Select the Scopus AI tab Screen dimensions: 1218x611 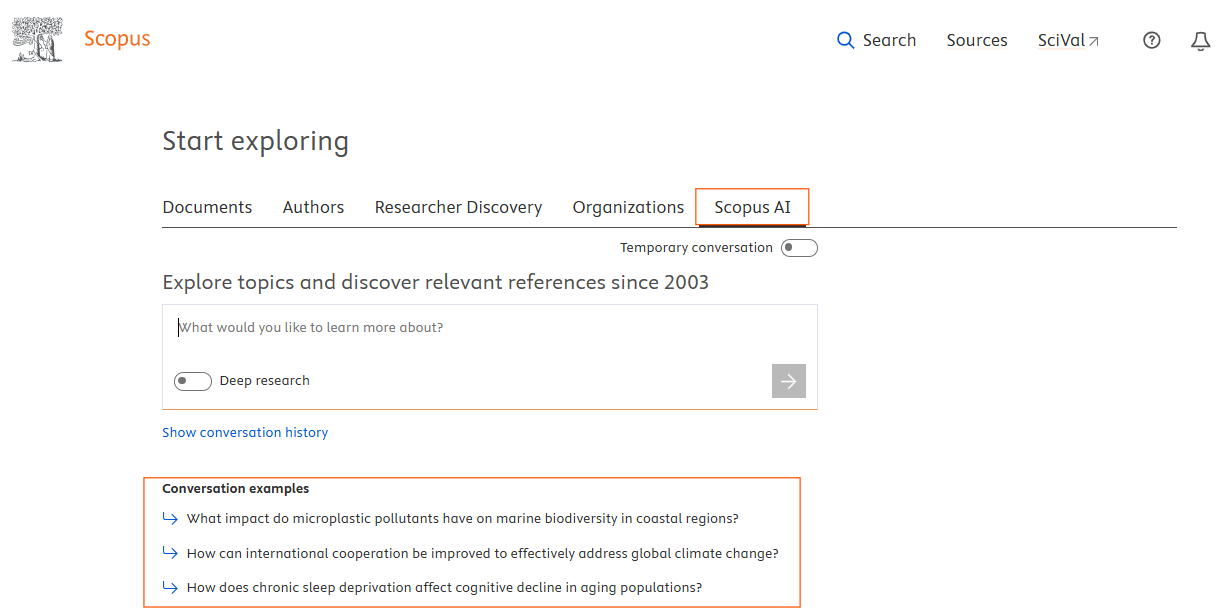point(752,207)
